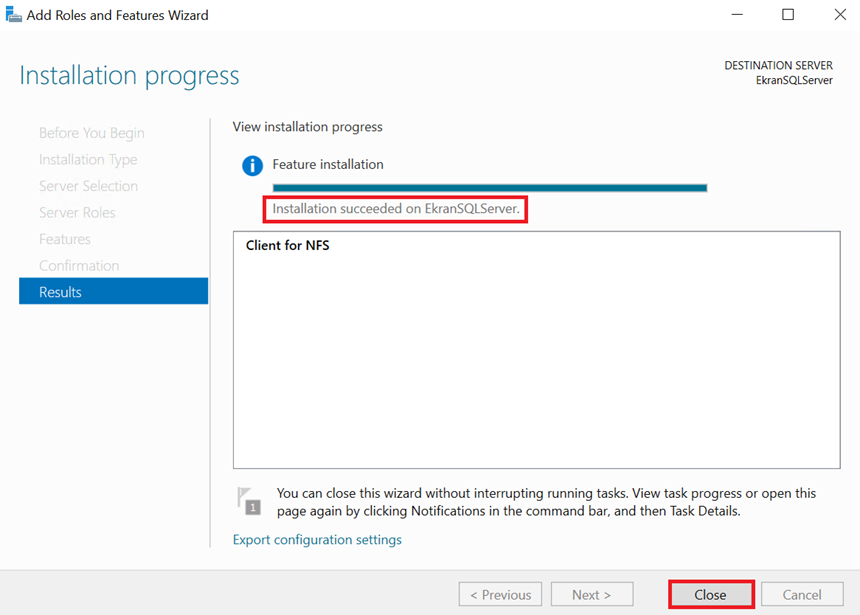Select Before You Begin step

92,133
